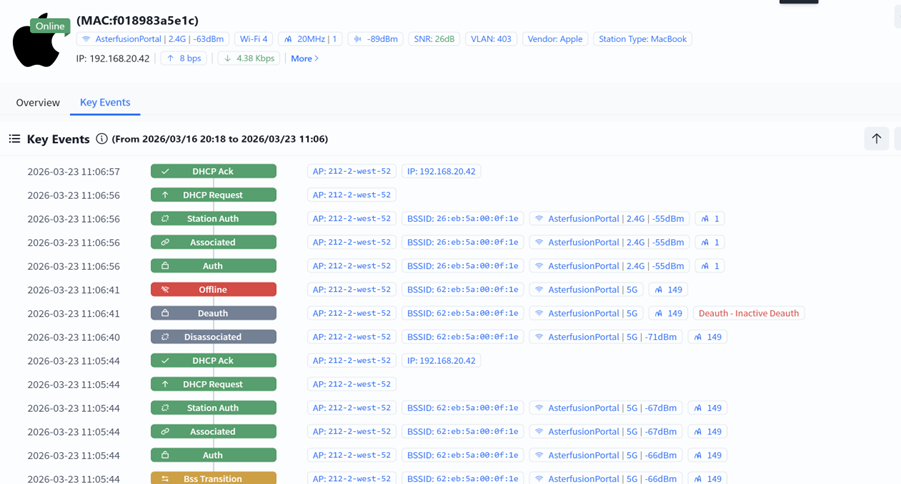Click the red Offline event badge

(213, 289)
